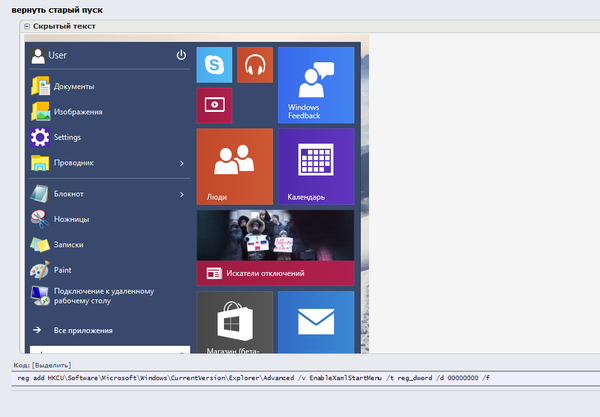Open the Skype tile
Viewport: 600px width, 417px height.
(x=214, y=65)
